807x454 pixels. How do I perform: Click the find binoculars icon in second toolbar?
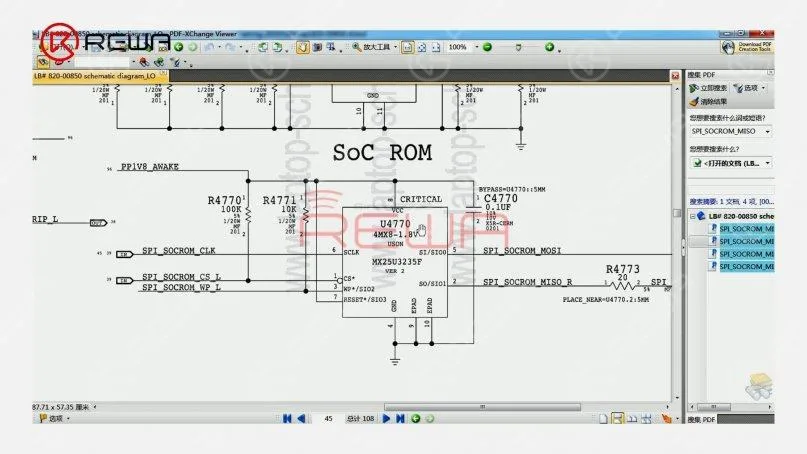pyautogui.click(x=43, y=62)
